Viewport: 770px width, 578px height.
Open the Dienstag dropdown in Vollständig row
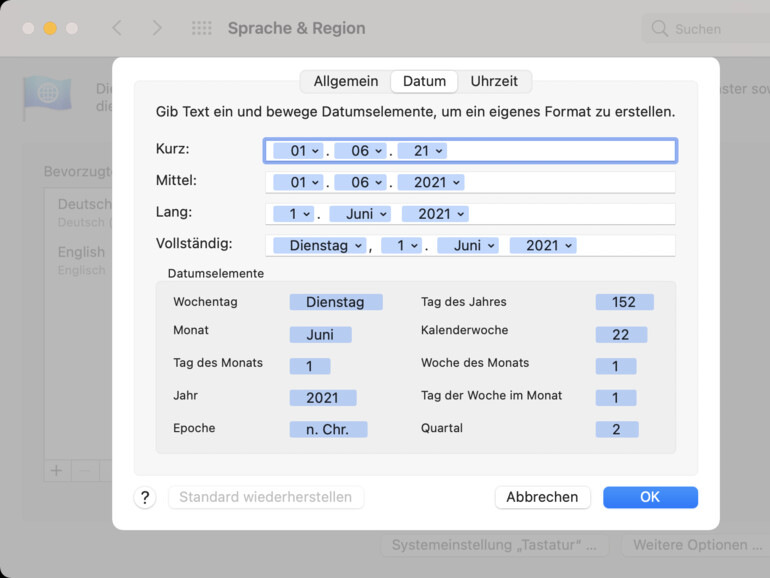point(327,245)
